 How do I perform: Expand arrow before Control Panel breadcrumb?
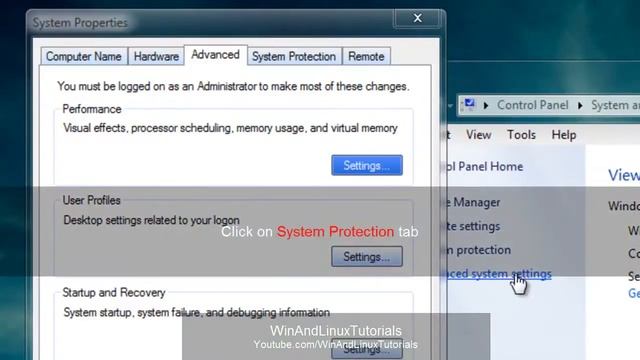pos(486,106)
